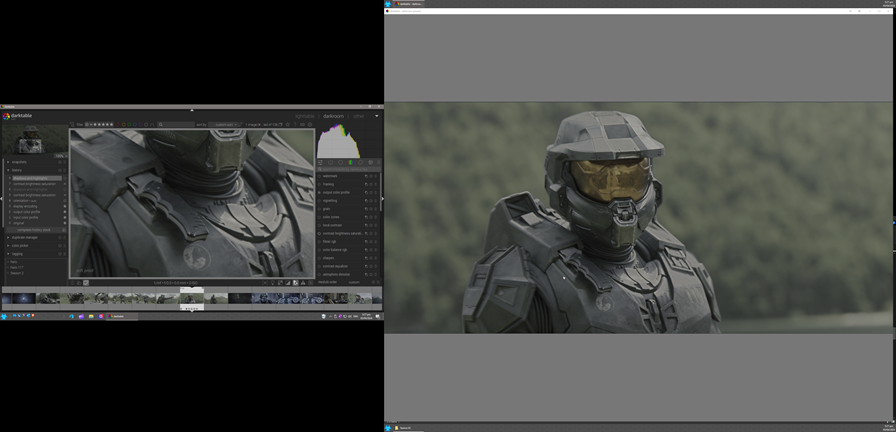
Task: Open the sort by custom sort dropdown
Action: click(223, 125)
